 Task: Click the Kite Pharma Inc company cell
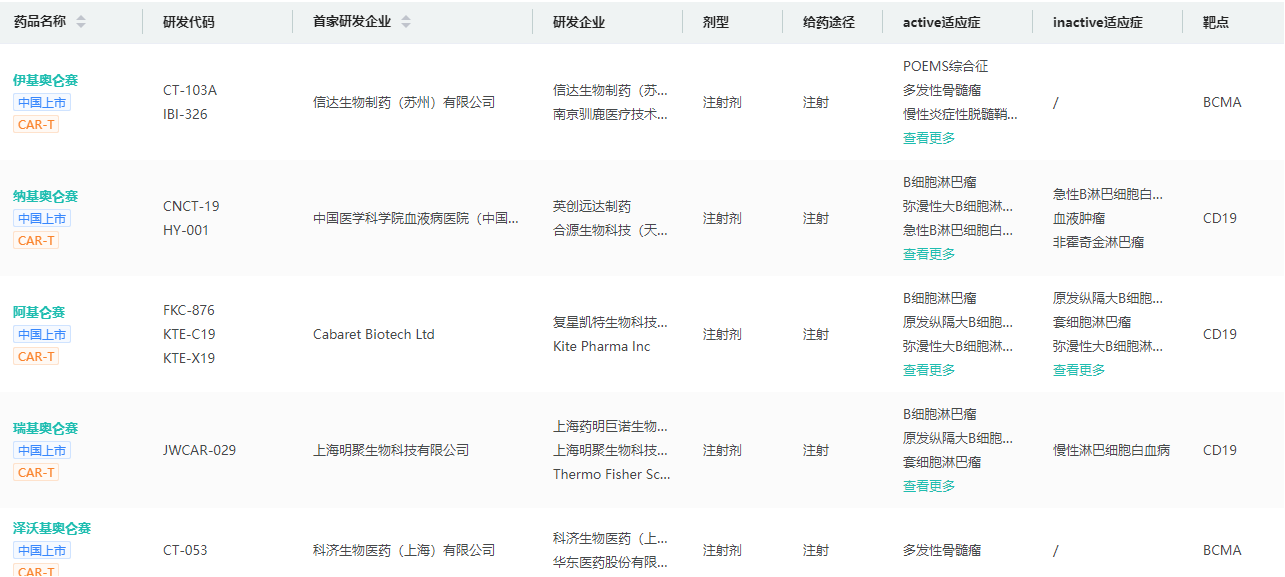click(601, 346)
